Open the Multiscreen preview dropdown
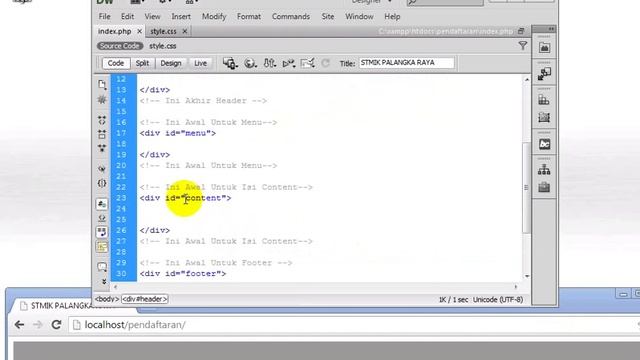640x360 pixels. coord(230,63)
